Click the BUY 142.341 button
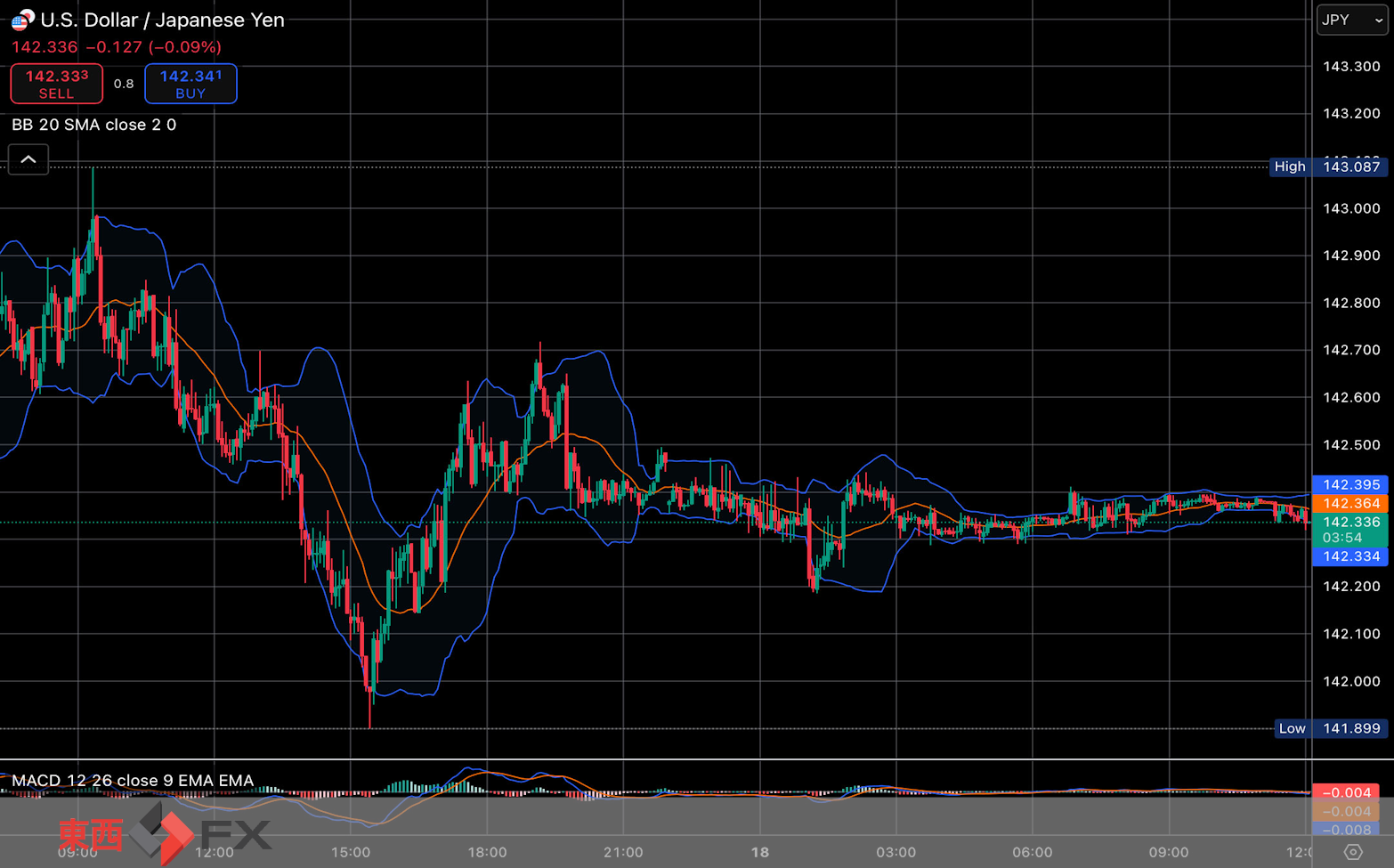The width and height of the screenshot is (1394, 868). 190,84
